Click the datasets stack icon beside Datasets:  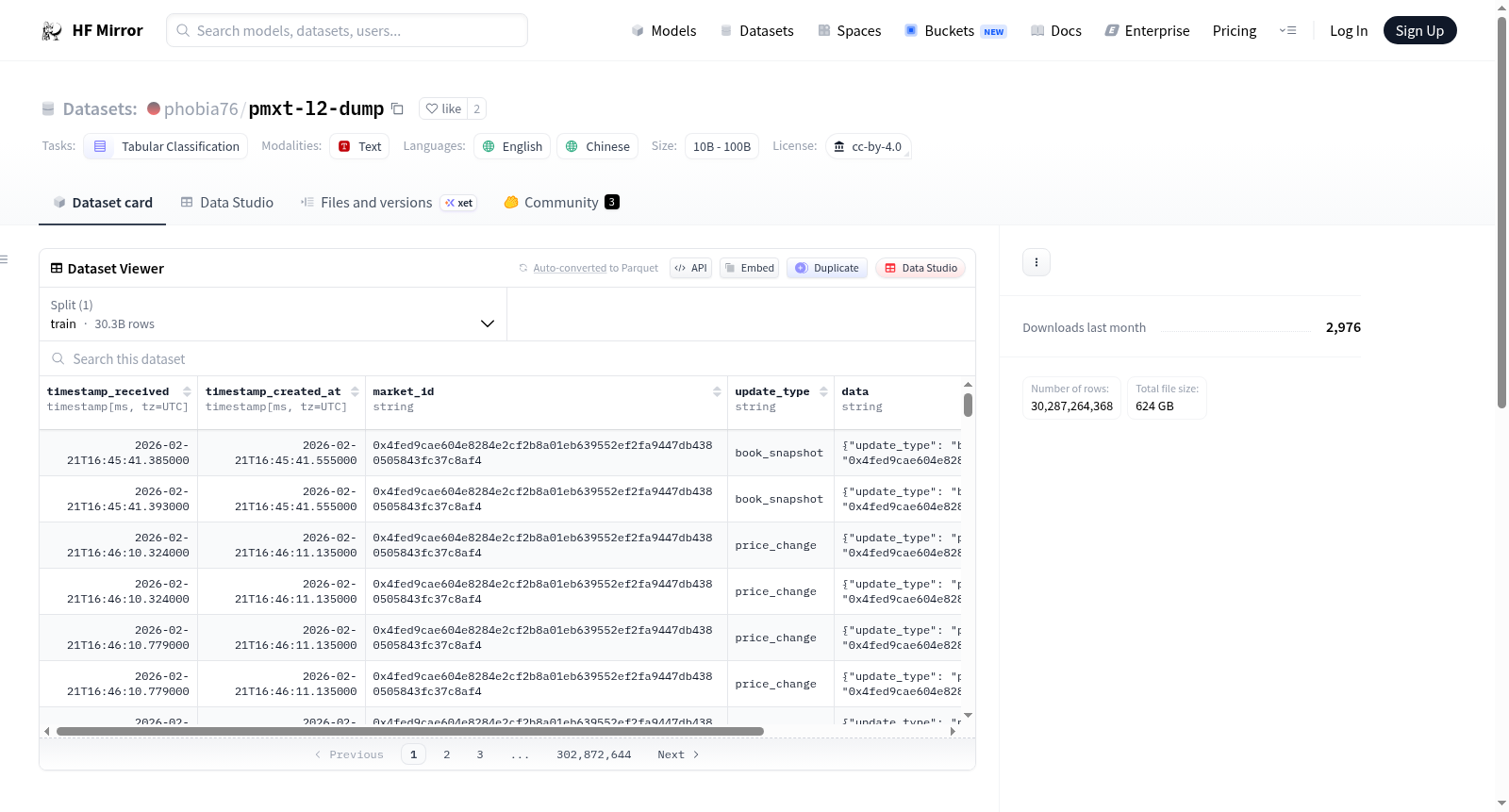click(48, 109)
